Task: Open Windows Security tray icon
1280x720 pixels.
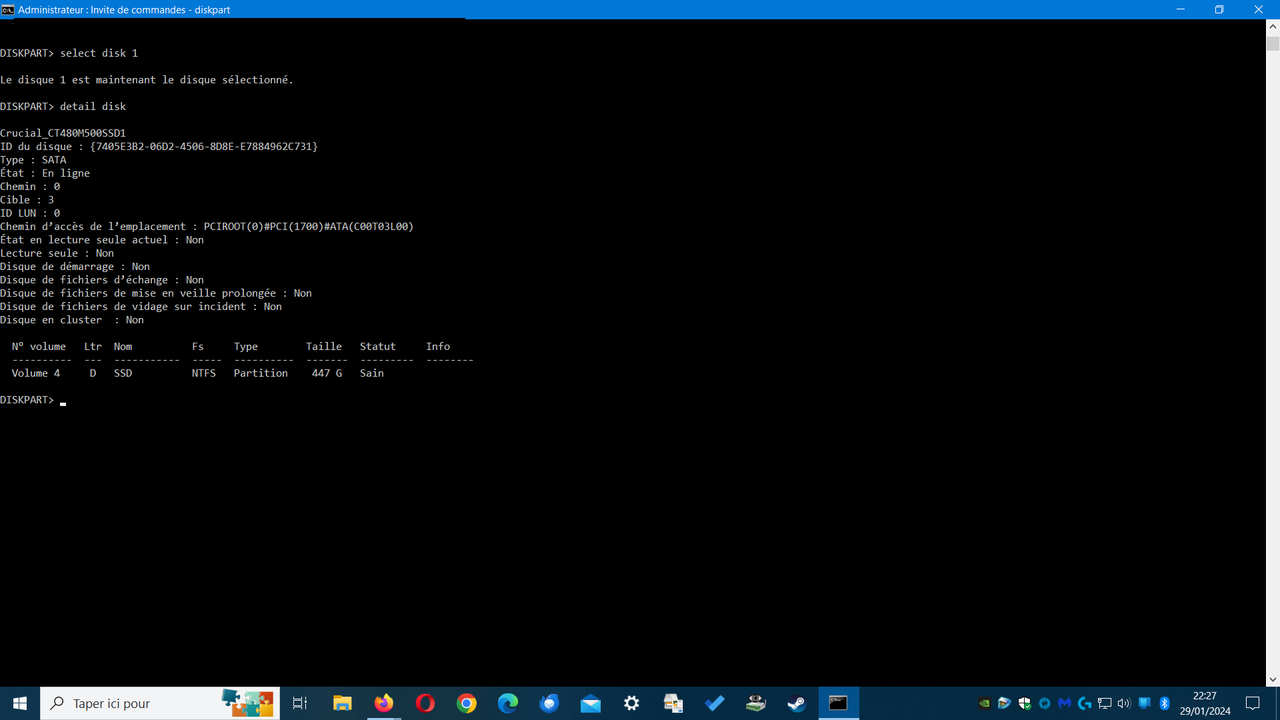Action: point(1024,703)
